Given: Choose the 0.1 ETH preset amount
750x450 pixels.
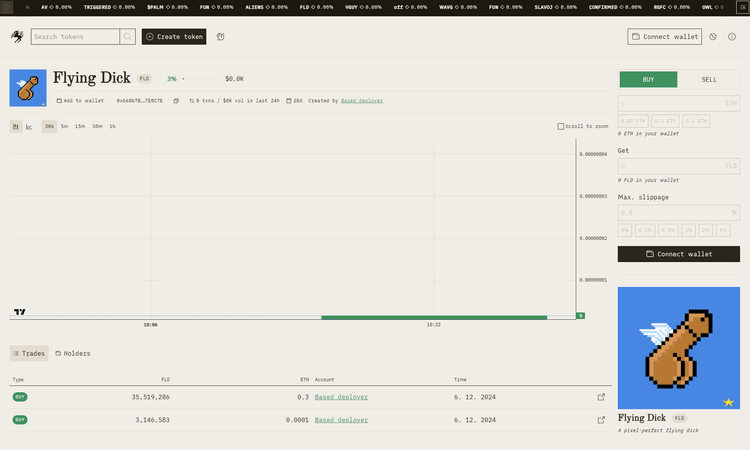Looking at the screenshot, I should (664, 121).
